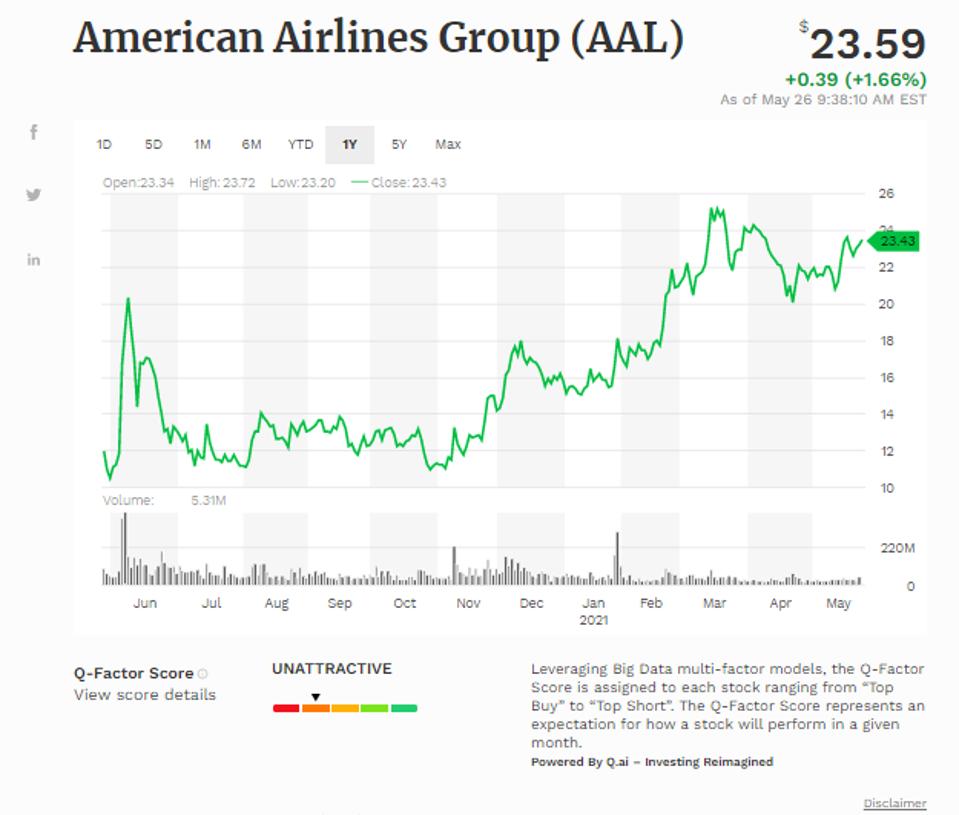The image size is (959, 815).
Task: Share on LinkedIn icon
Action: point(33,260)
